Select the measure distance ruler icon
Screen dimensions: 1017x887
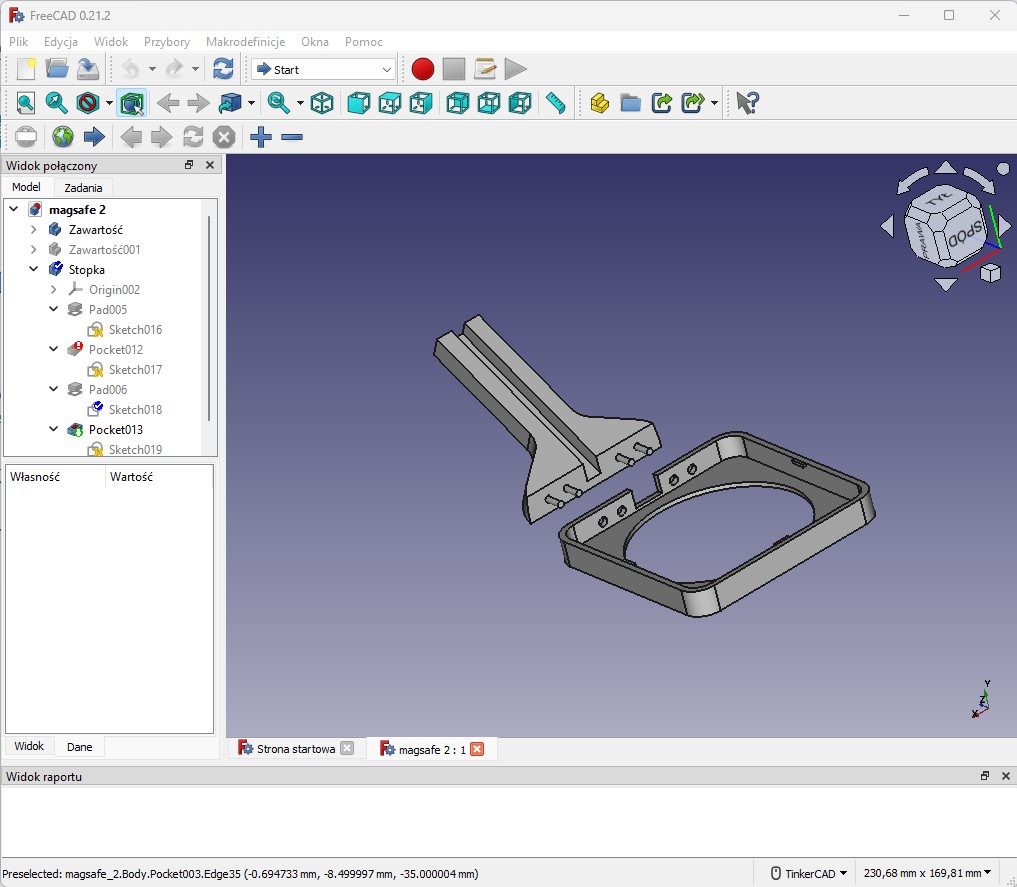[x=556, y=103]
